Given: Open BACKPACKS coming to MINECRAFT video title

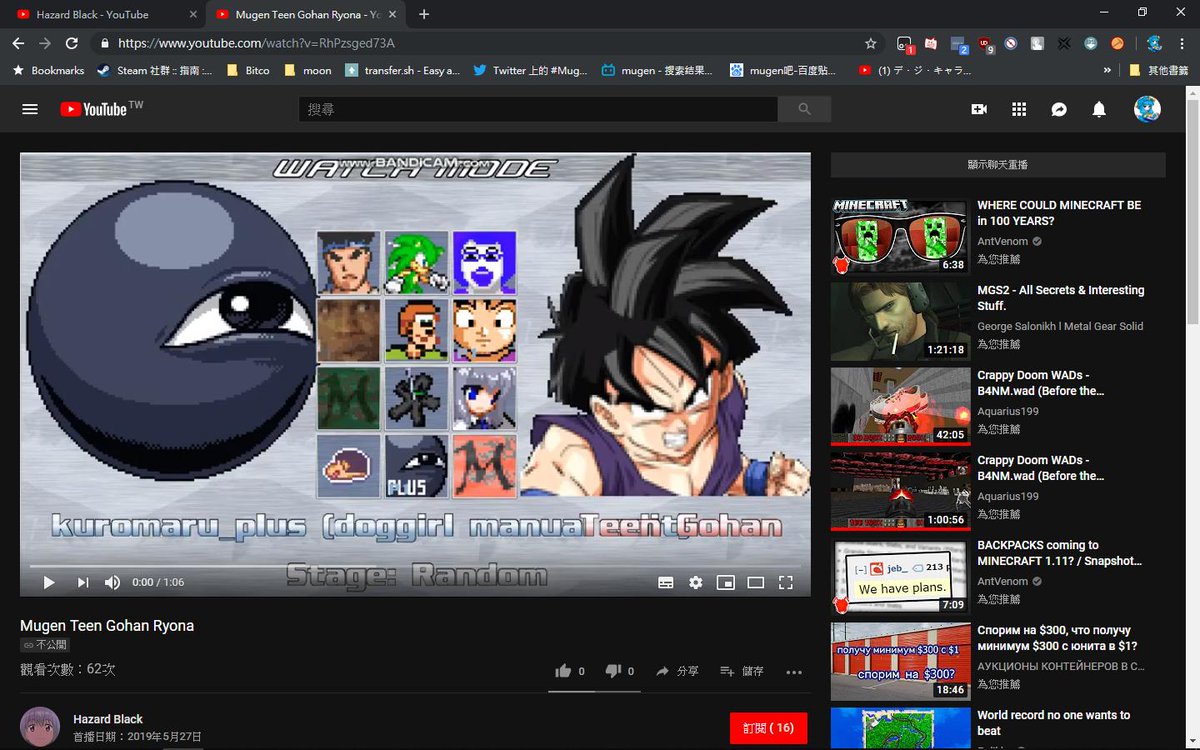Looking at the screenshot, I should click(1059, 553).
